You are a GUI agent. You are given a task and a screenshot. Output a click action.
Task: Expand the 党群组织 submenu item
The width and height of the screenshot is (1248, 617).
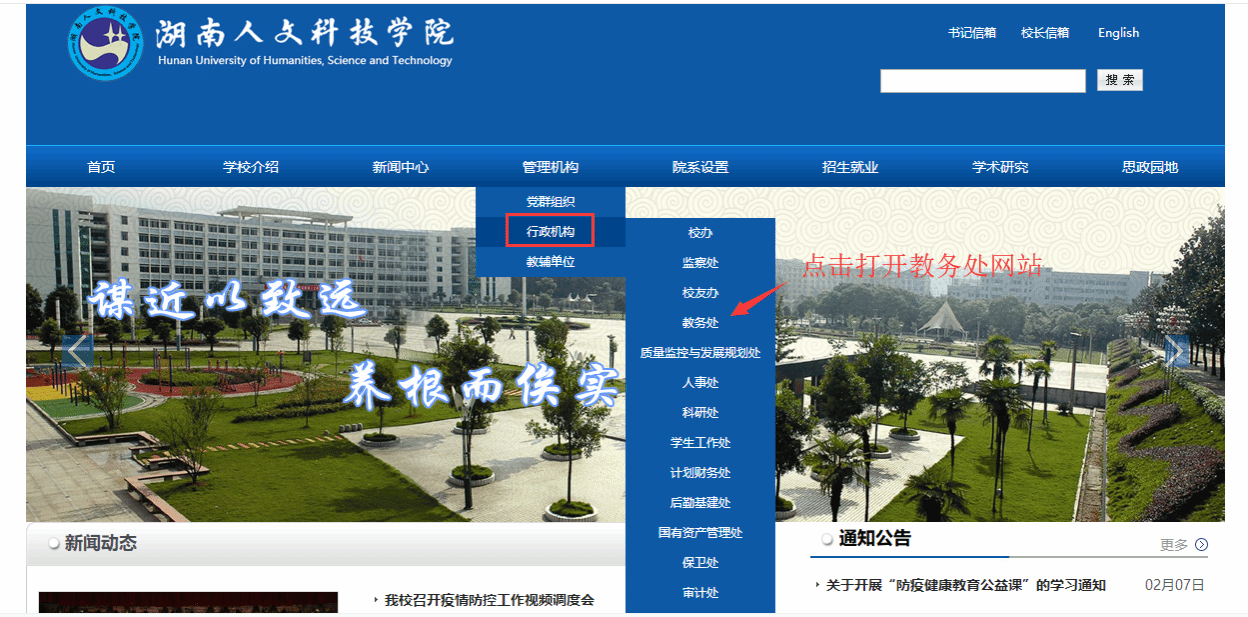pyautogui.click(x=550, y=202)
